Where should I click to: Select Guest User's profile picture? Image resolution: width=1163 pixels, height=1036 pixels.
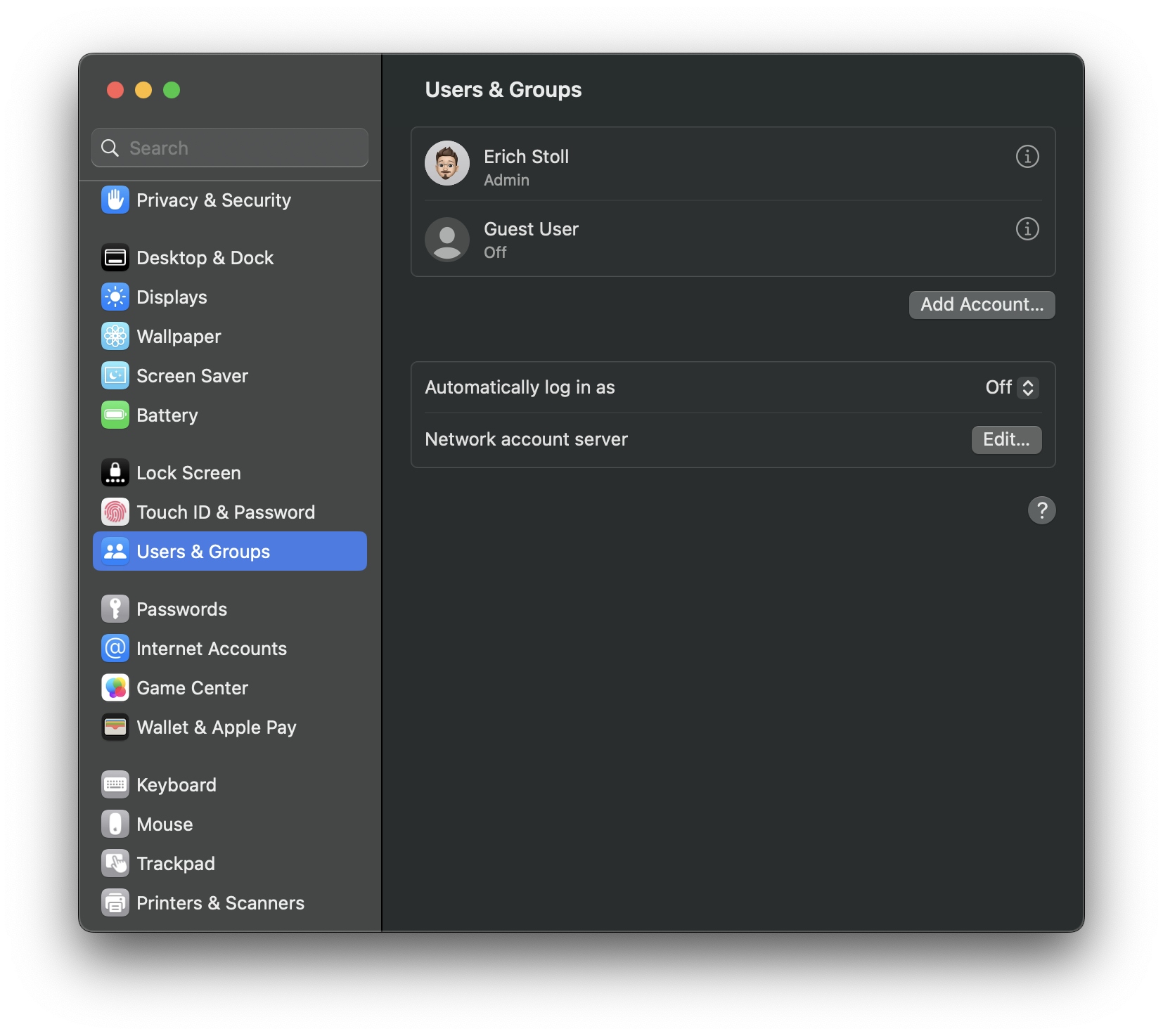tap(446, 239)
